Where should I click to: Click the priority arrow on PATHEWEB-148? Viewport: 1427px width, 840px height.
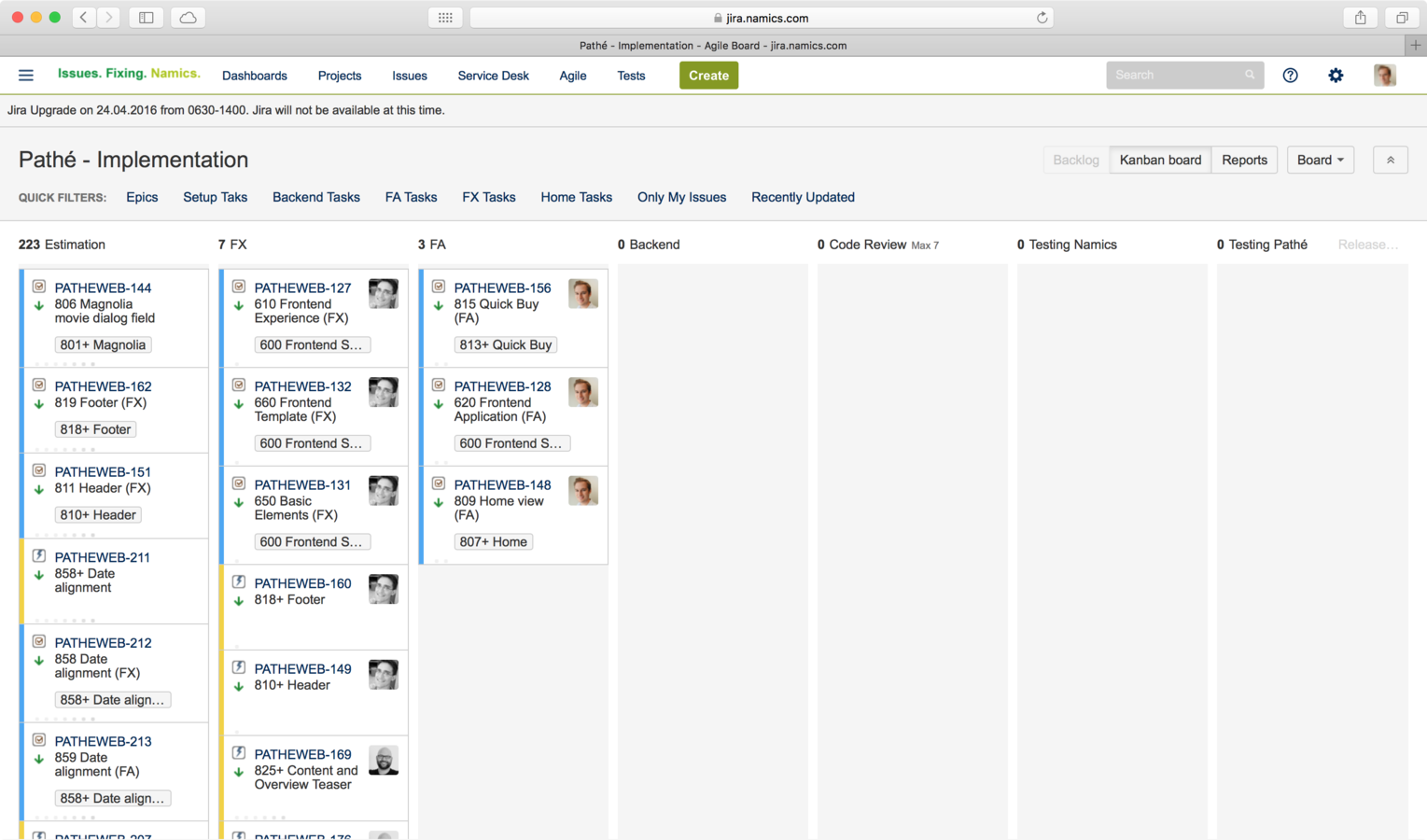pos(439,502)
